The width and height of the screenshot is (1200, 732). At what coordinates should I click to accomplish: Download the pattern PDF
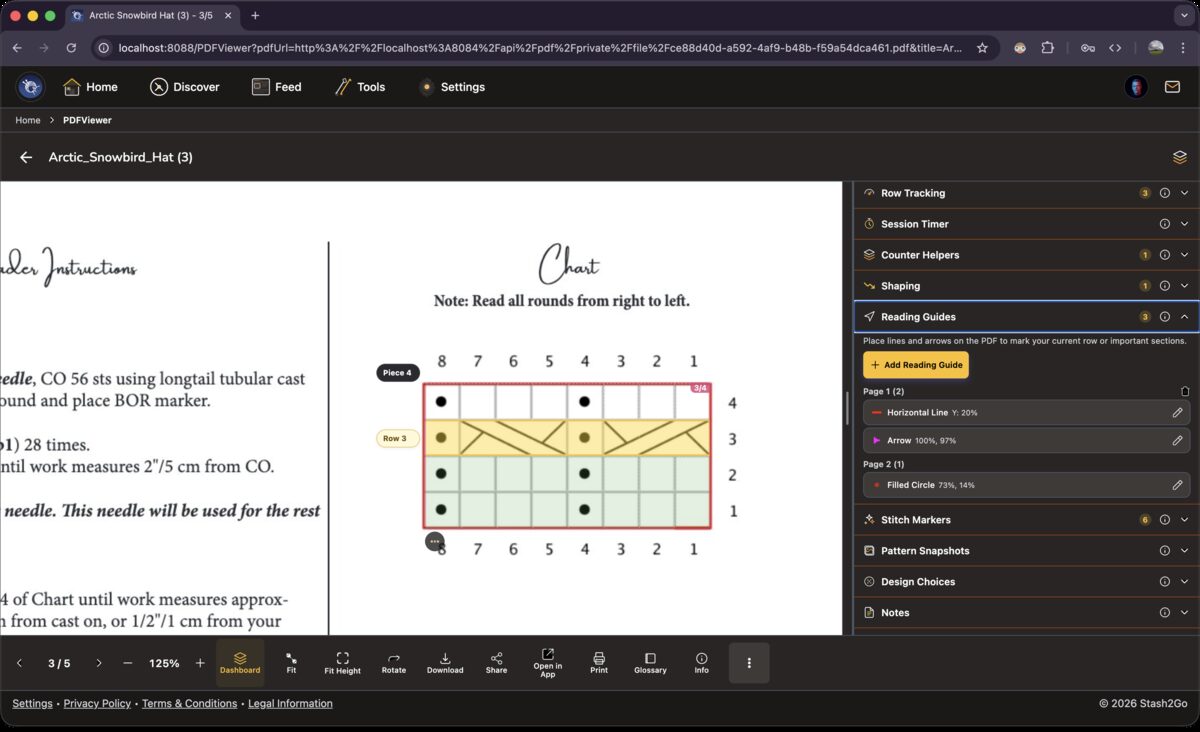pyautogui.click(x=445, y=662)
